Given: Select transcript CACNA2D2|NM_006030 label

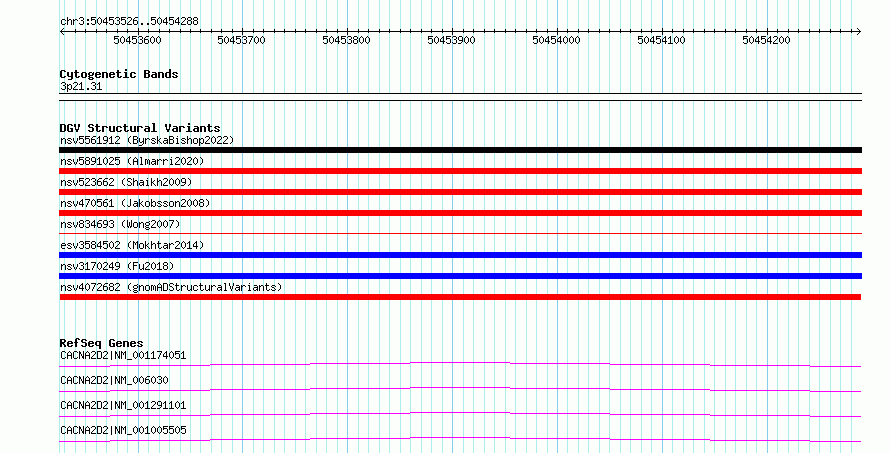Looking at the screenshot, I should click(x=114, y=380).
